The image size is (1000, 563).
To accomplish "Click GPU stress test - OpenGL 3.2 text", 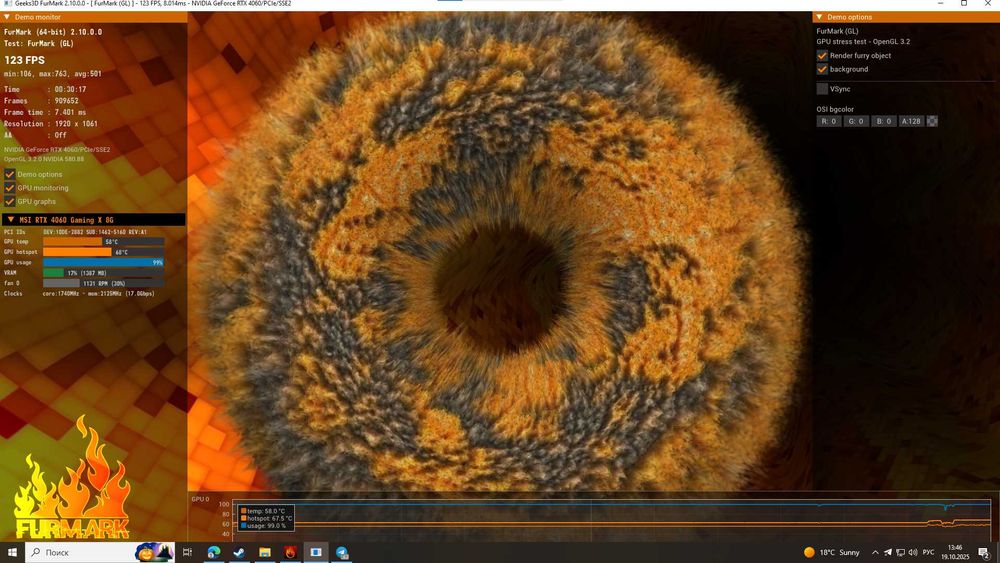I will (864, 41).
